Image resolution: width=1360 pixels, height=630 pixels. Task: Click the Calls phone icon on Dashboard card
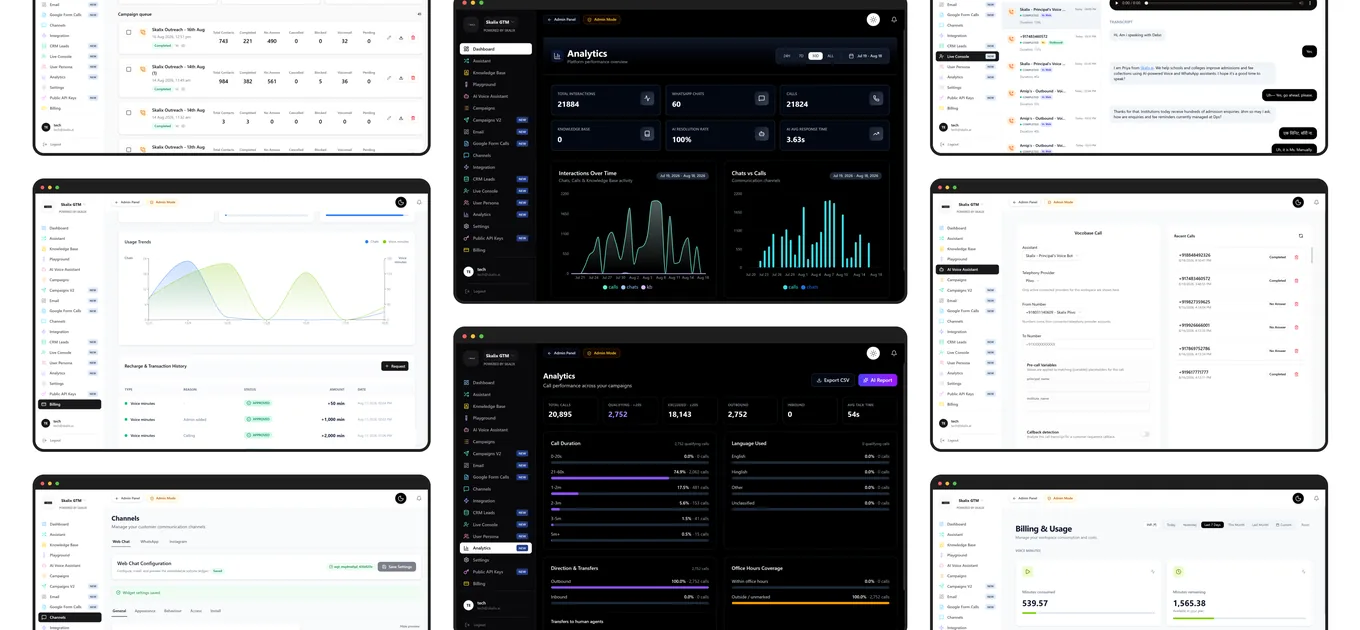pos(876,99)
